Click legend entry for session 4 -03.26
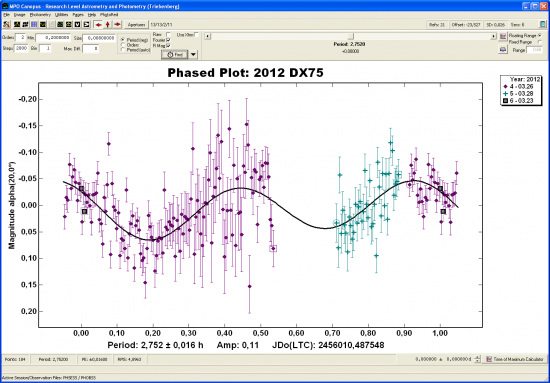Screen dimensions: 550x383 click(x=519, y=86)
